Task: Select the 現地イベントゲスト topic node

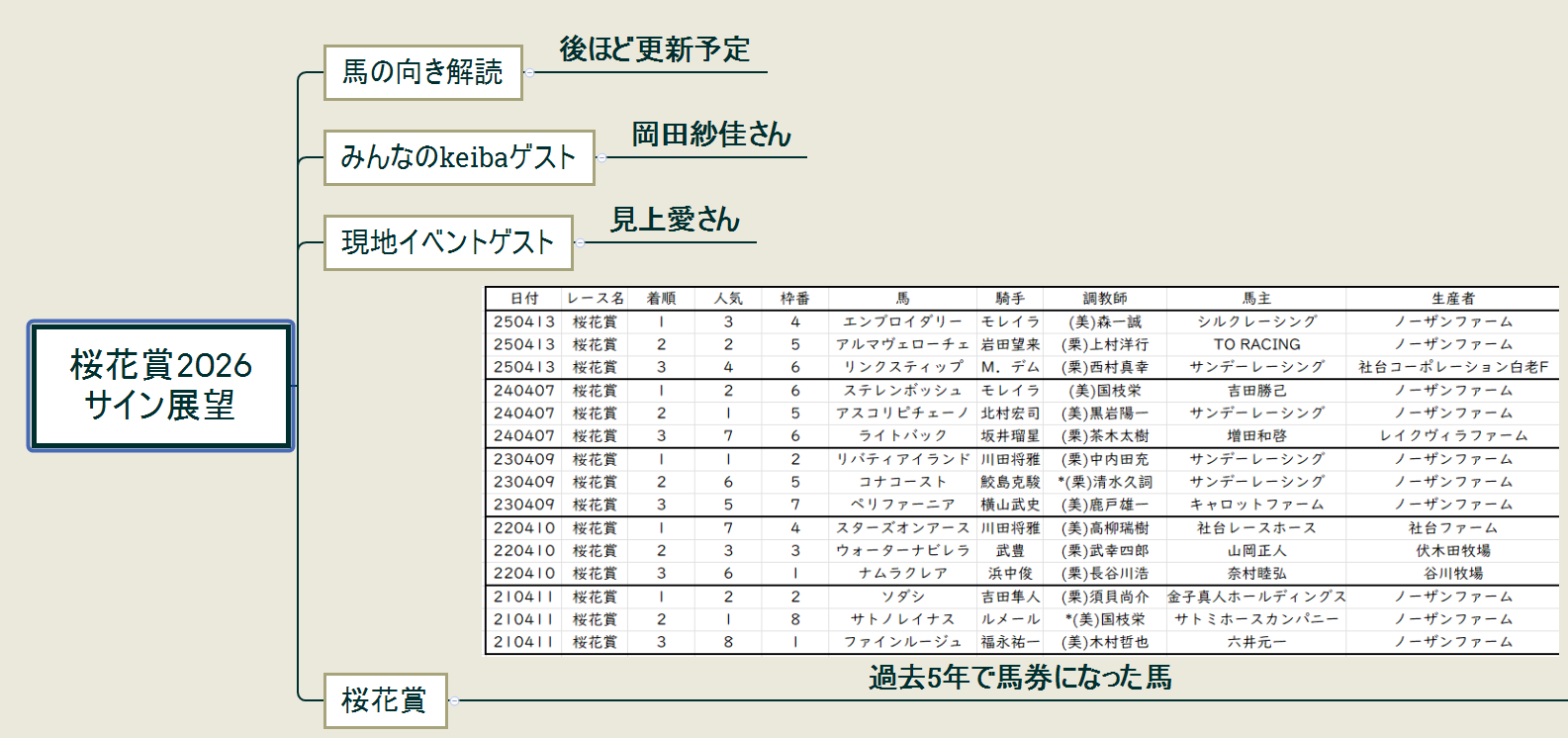Action: [x=447, y=242]
